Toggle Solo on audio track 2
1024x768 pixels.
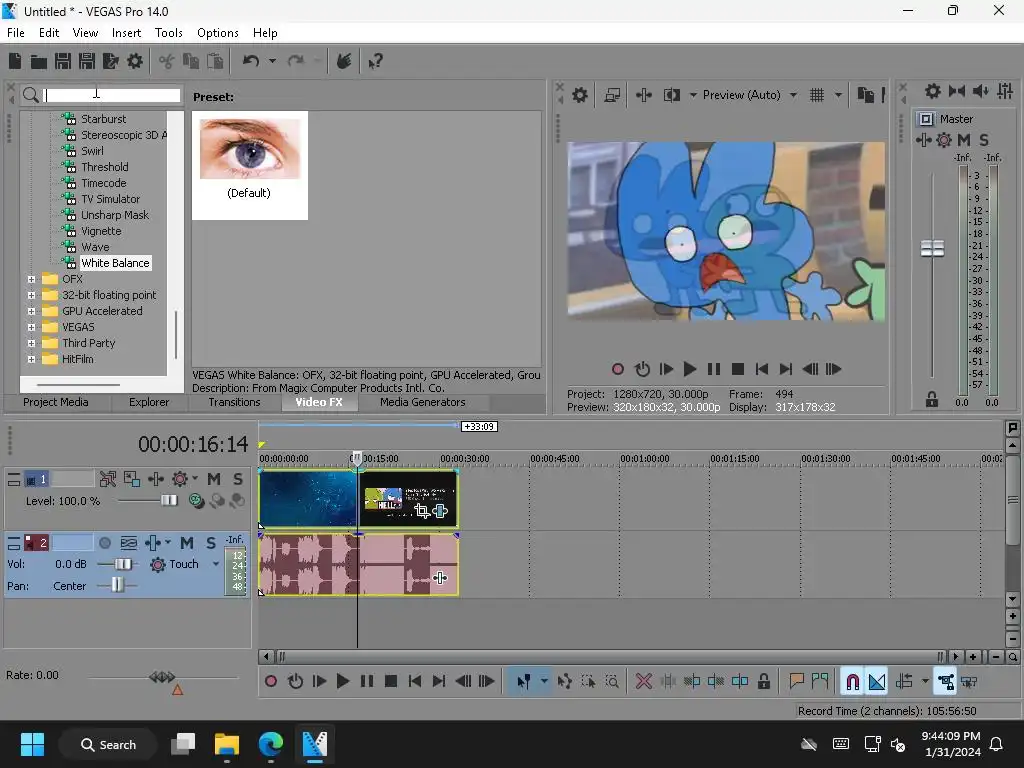210,543
